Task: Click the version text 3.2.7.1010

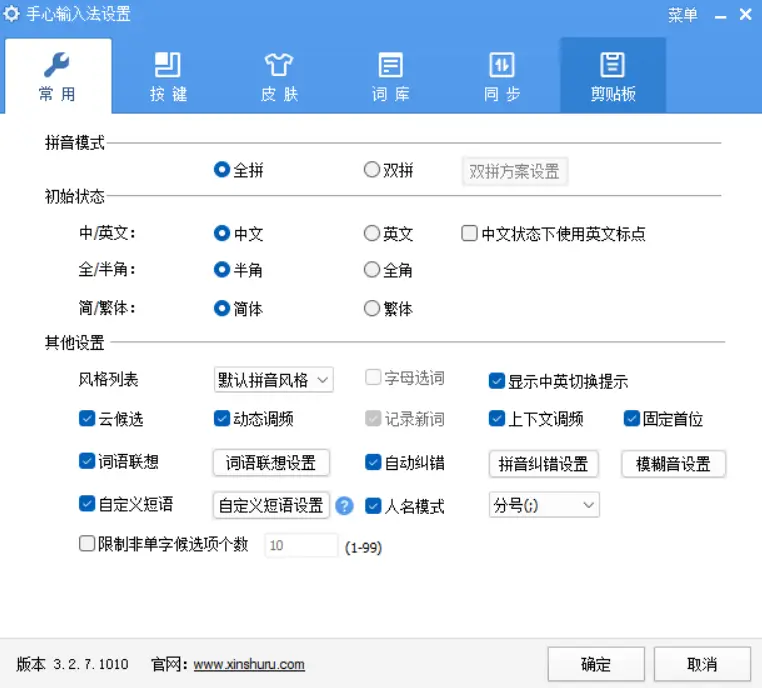Action: 91,664
